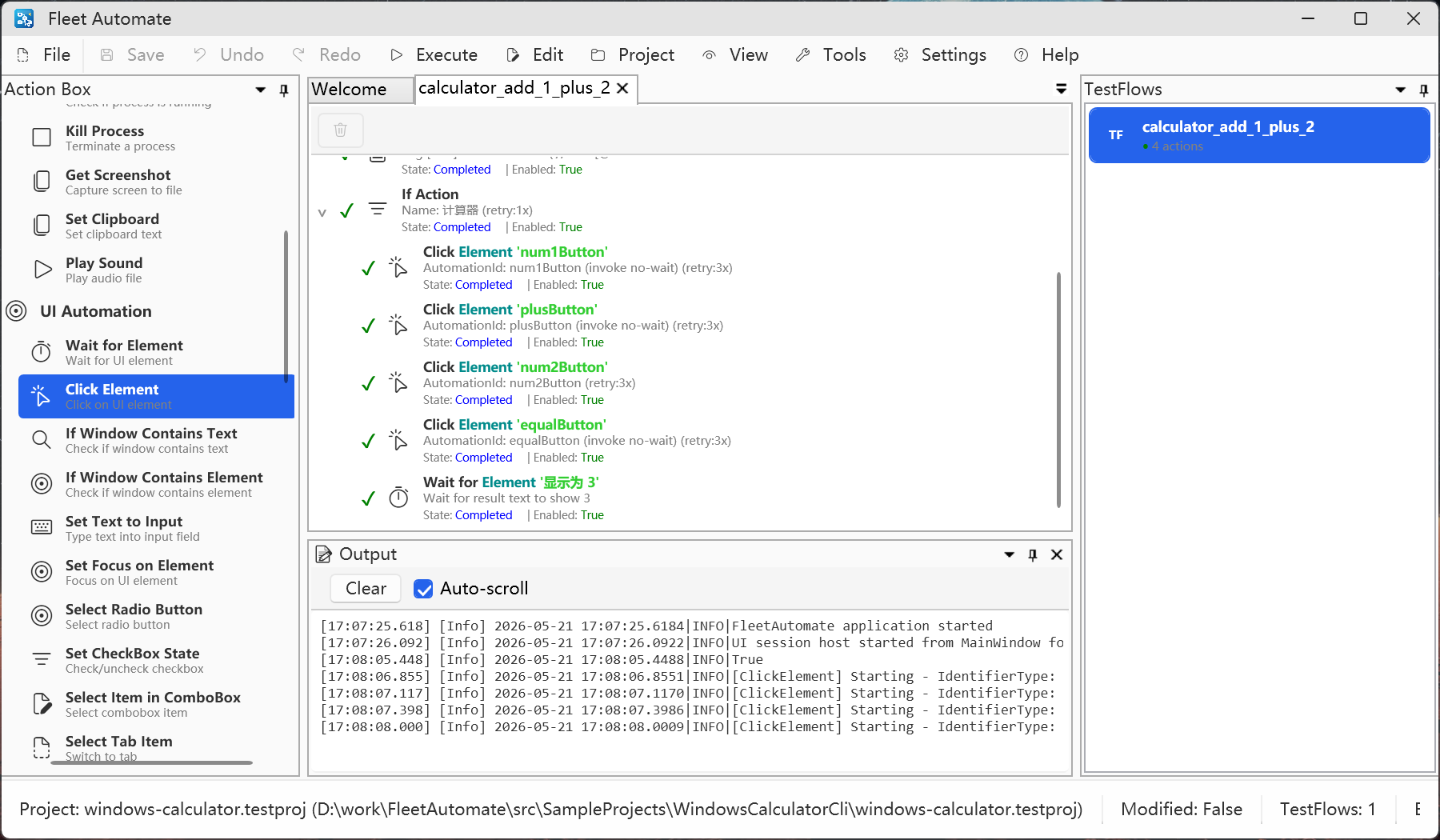
Task: Click the 'num1Button' step cursor icon
Action: coord(398,267)
